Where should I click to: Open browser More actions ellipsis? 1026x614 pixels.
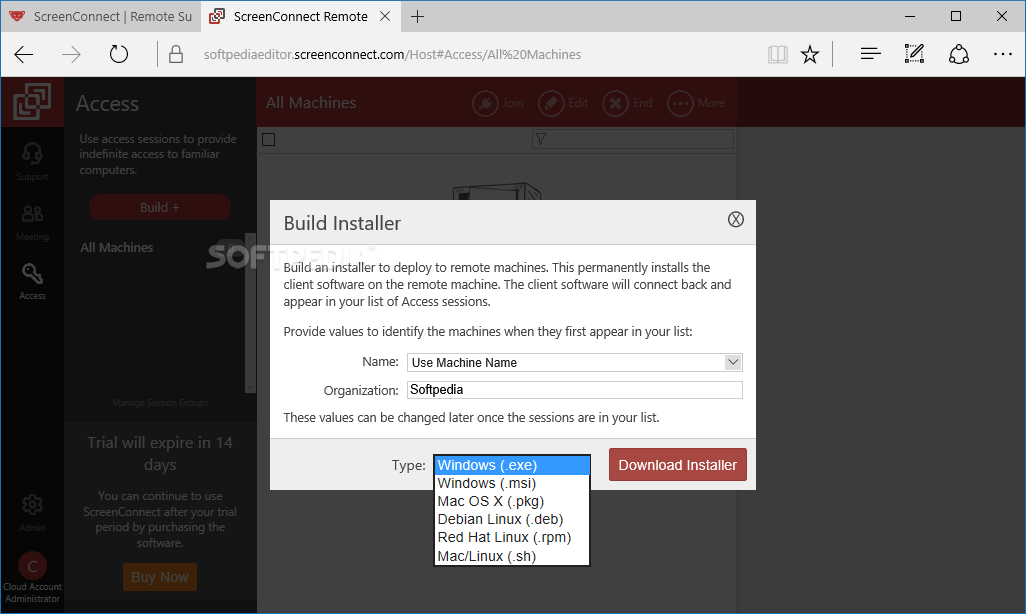click(x=1002, y=54)
